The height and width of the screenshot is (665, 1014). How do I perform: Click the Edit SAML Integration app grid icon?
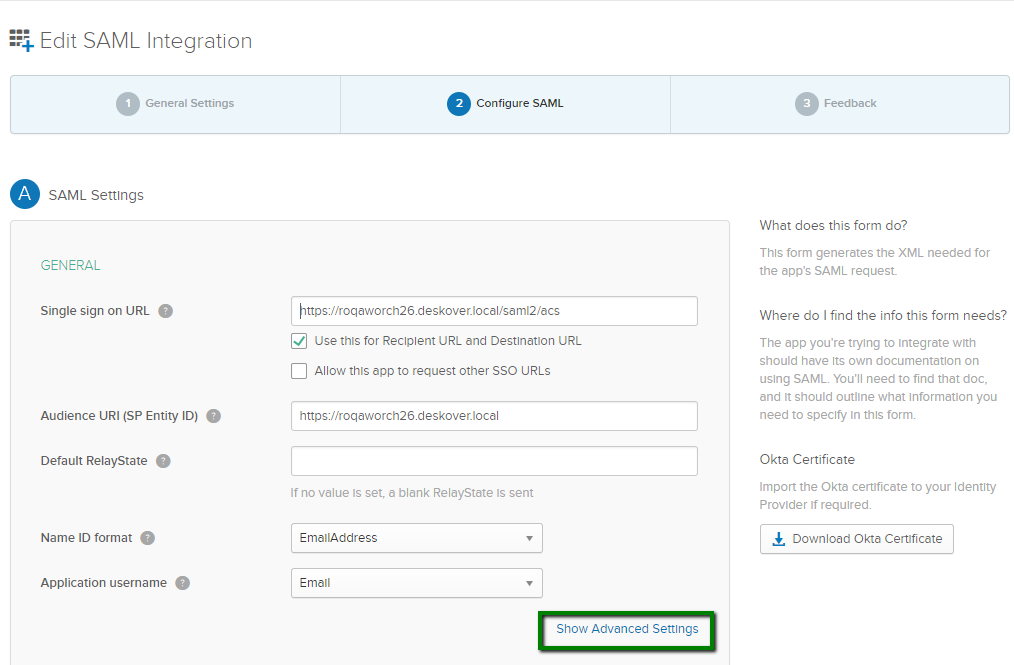(21, 40)
